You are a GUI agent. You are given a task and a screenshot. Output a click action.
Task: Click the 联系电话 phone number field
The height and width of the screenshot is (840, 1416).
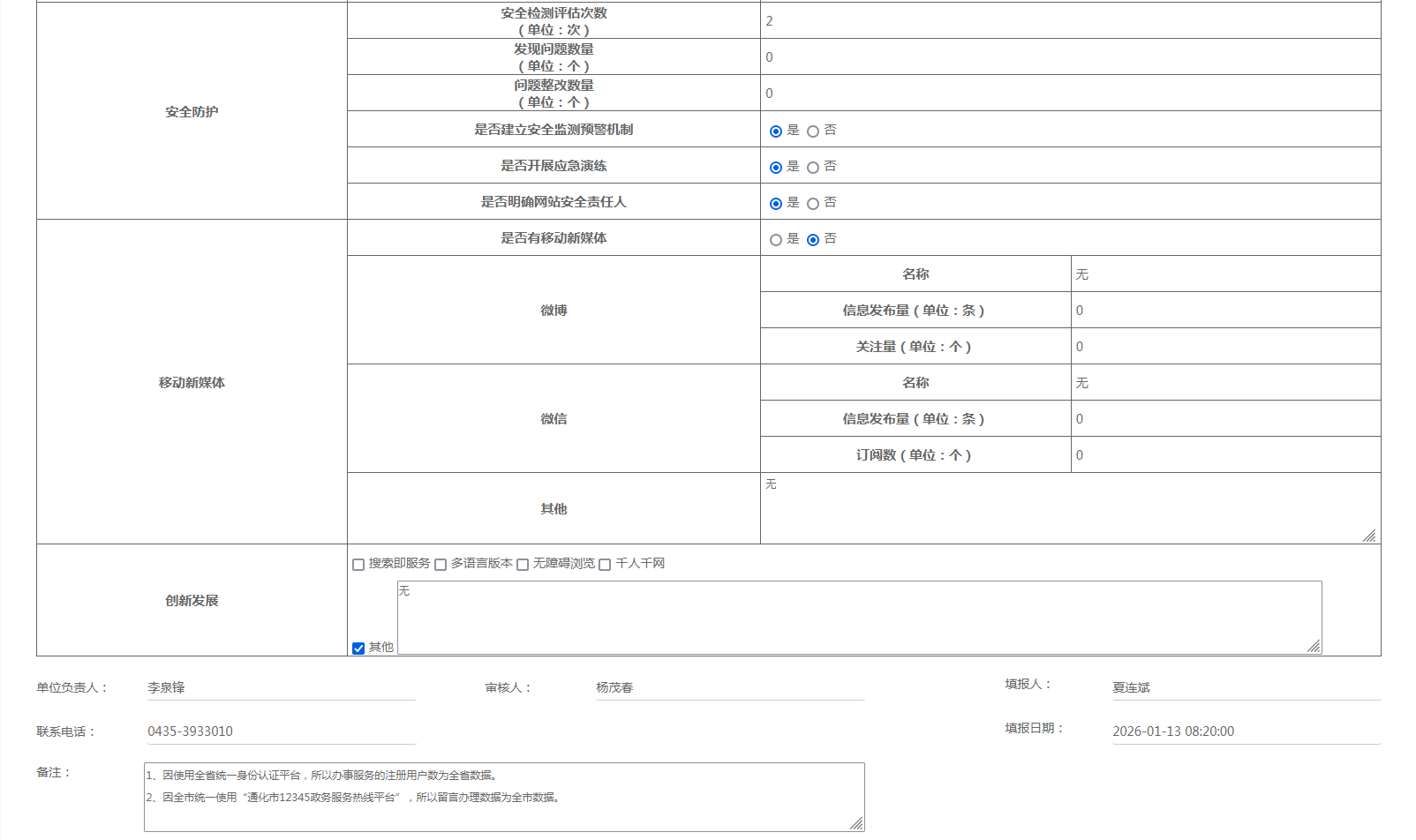click(x=281, y=731)
